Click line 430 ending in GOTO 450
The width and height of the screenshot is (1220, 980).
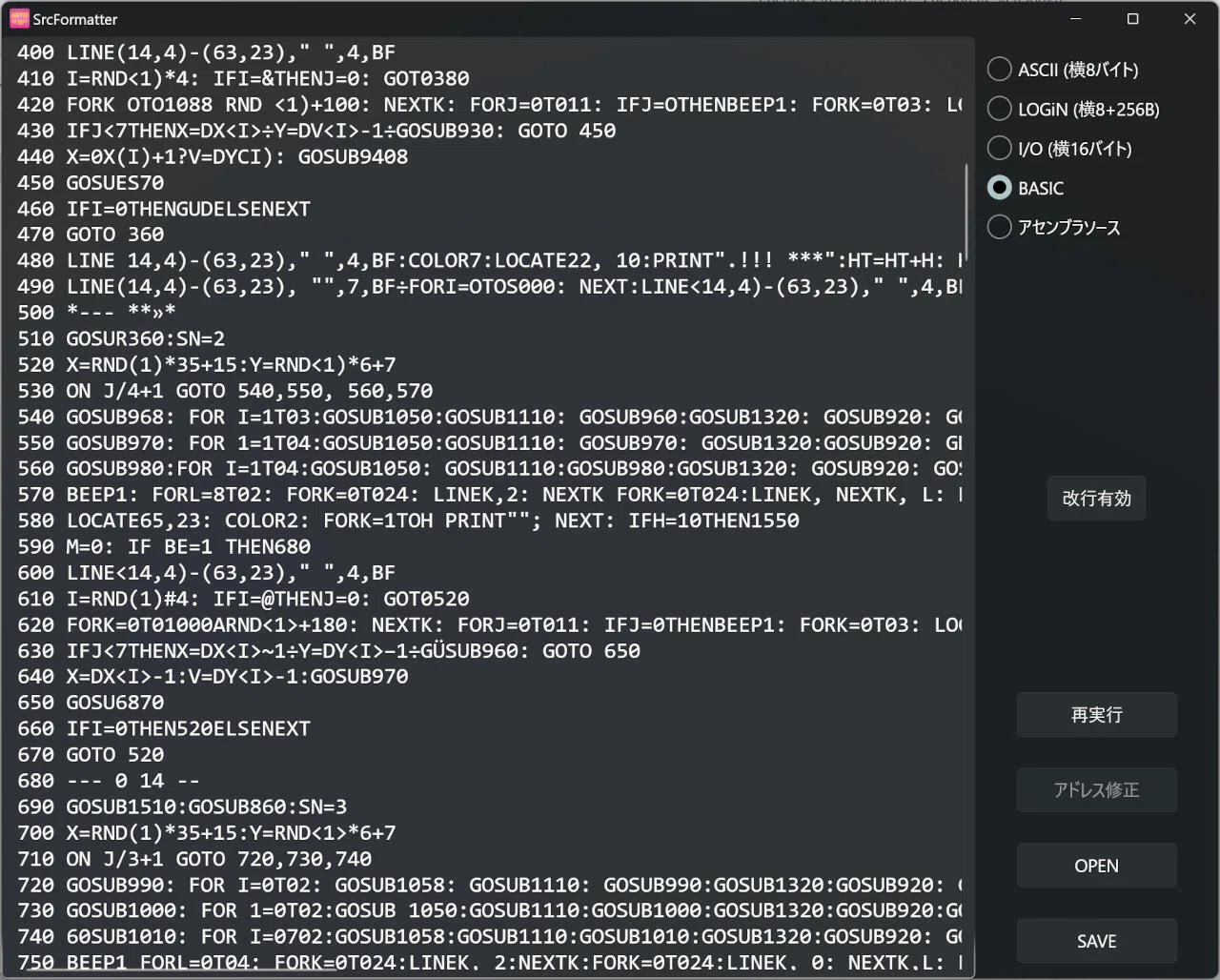(316, 130)
